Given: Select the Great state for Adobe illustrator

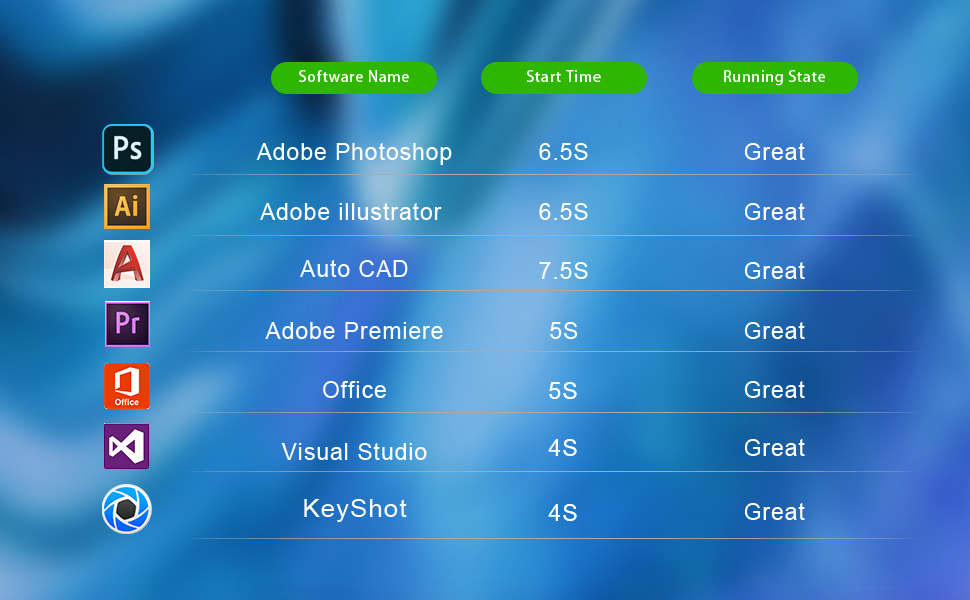Looking at the screenshot, I should [x=775, y=212].
